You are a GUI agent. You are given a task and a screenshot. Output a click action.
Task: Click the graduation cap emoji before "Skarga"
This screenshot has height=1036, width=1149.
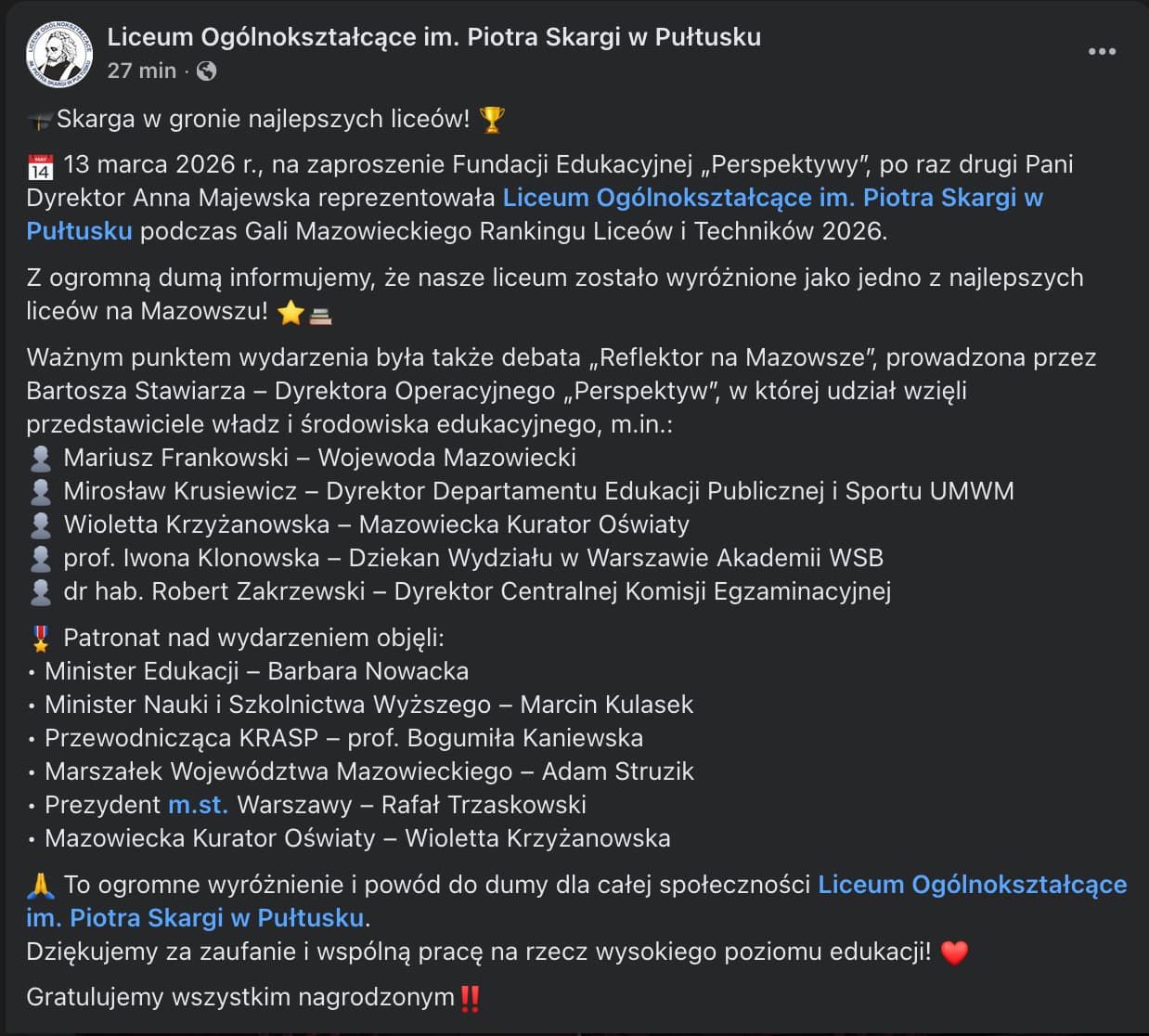pyautogui.click(x=39, y=121)
